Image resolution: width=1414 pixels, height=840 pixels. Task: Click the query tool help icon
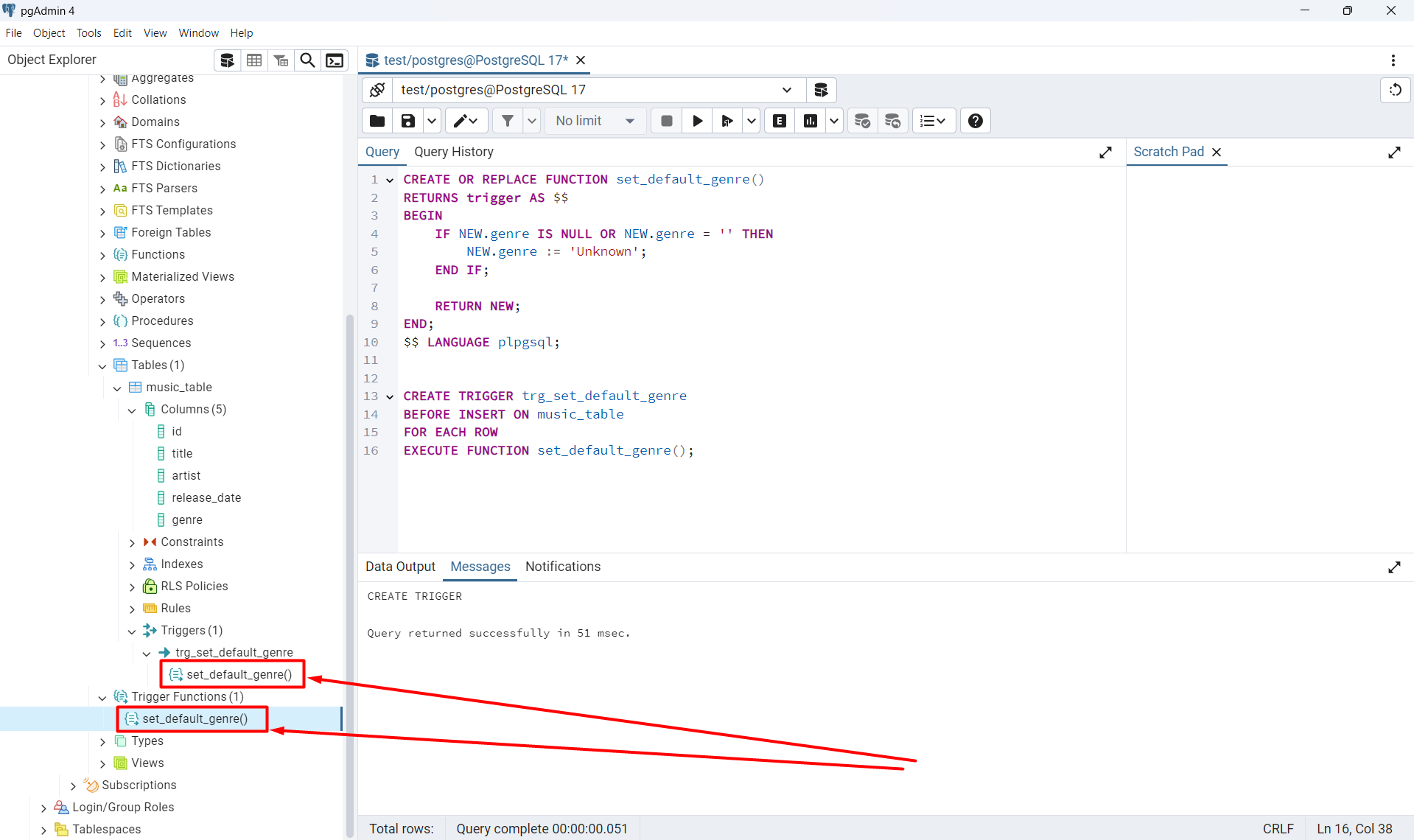coord(975,121)
